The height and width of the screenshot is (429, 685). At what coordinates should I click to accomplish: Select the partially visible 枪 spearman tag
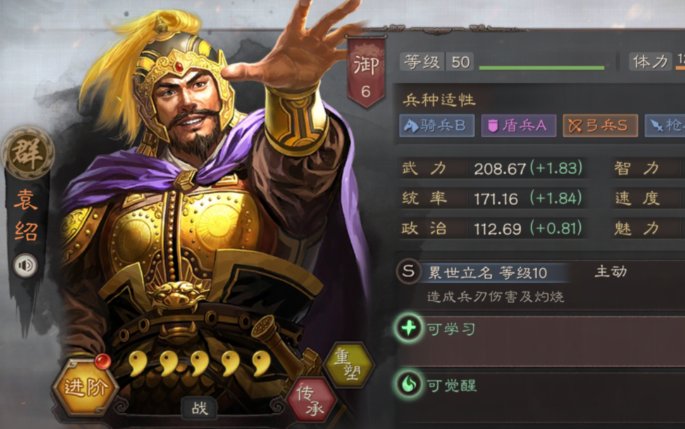pos(665,126)
